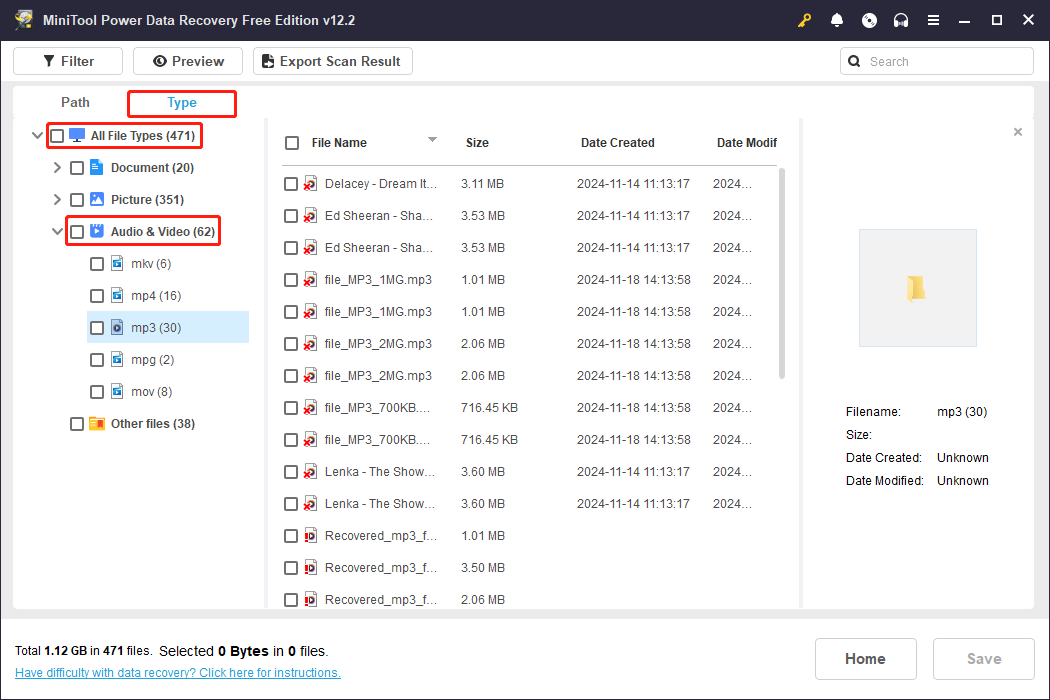This screenshot has width=1050, height=700.
Task: Sort by the File Name column header
Action: pyautogui.click(x=339, y=143)
